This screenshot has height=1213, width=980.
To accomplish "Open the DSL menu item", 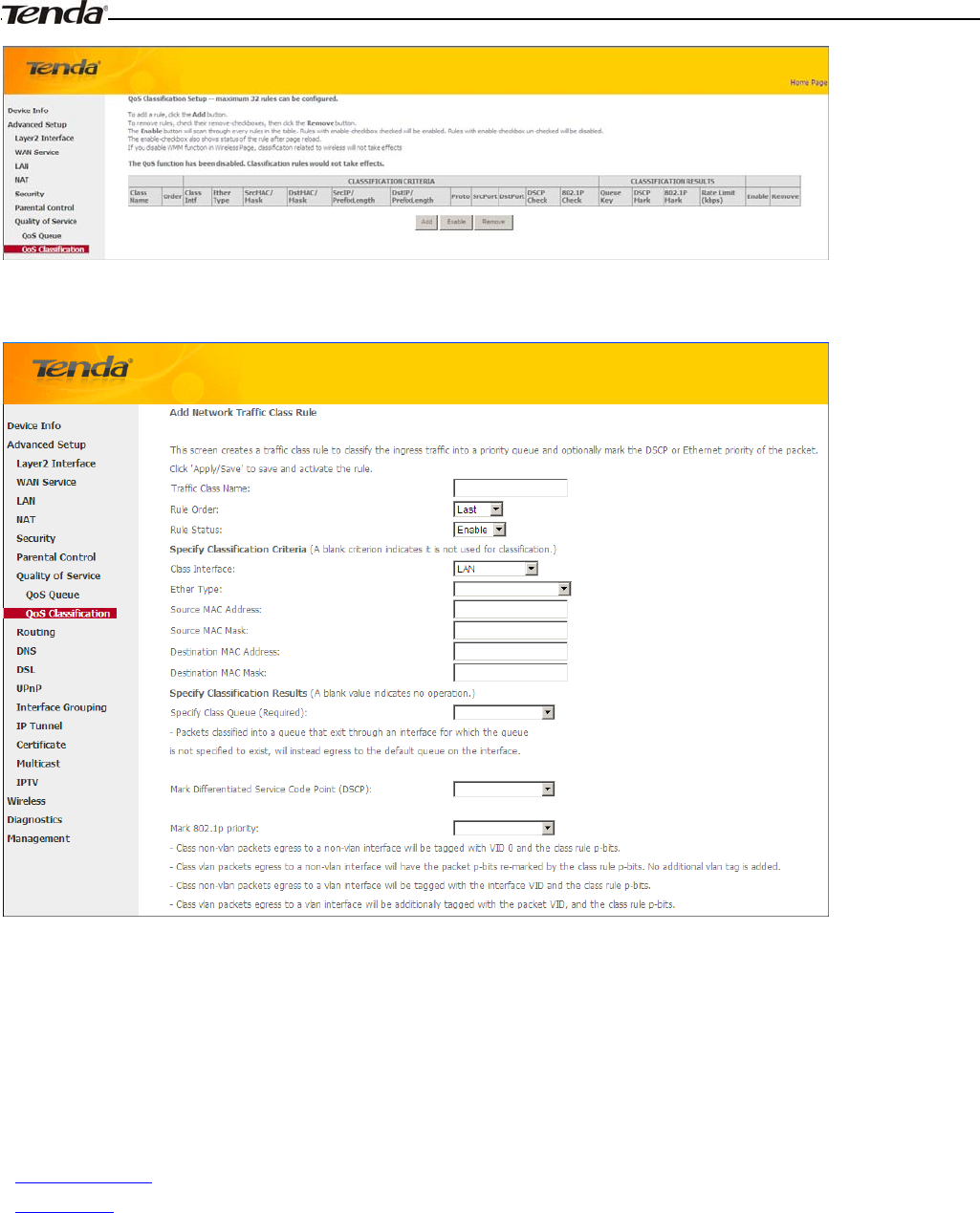I will pyautogui.click(x=25, y=670).
